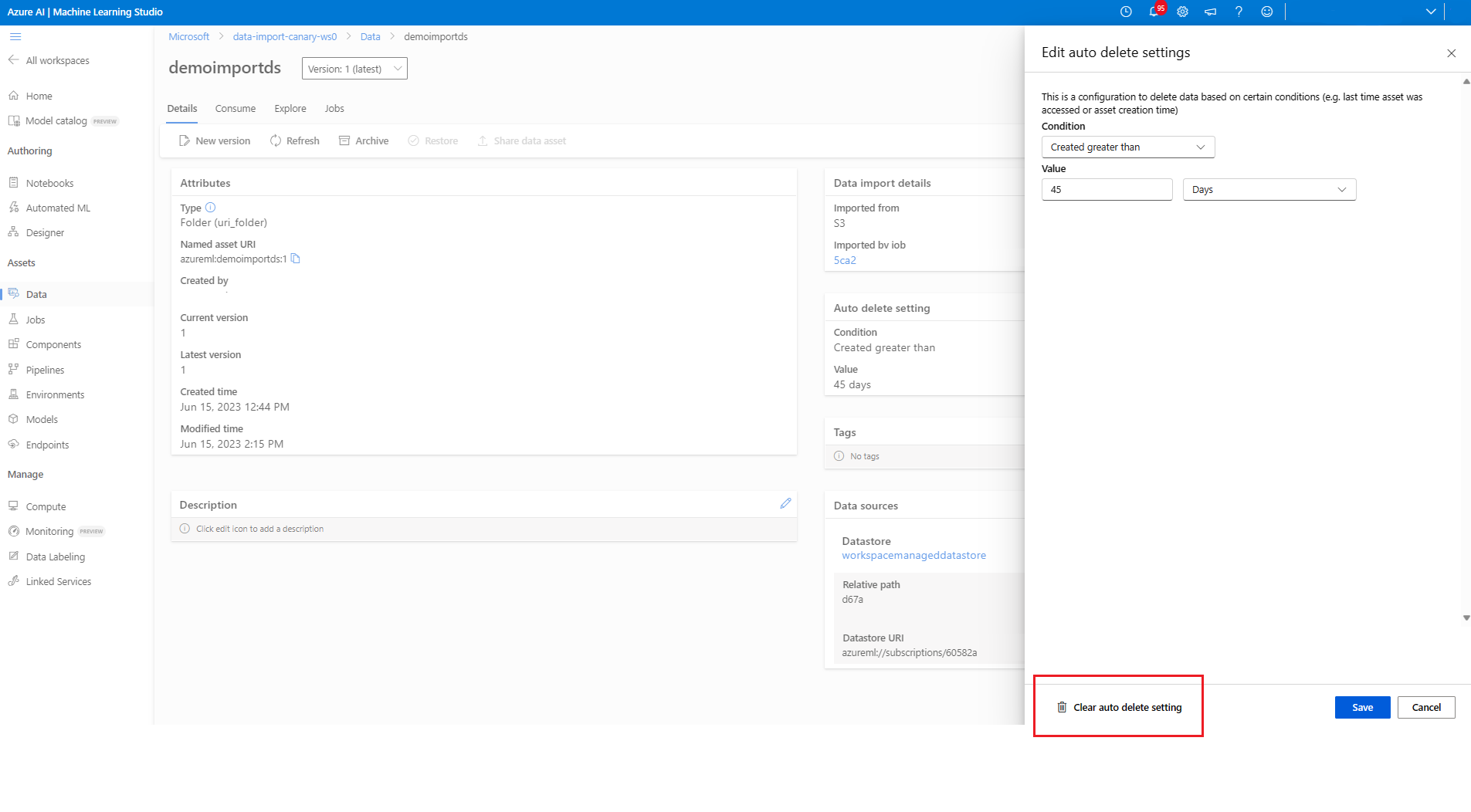Image resolution: width=1471 pixels, height=812 pixels.
Task: Click the Type info icon
Action: point(210,208)
